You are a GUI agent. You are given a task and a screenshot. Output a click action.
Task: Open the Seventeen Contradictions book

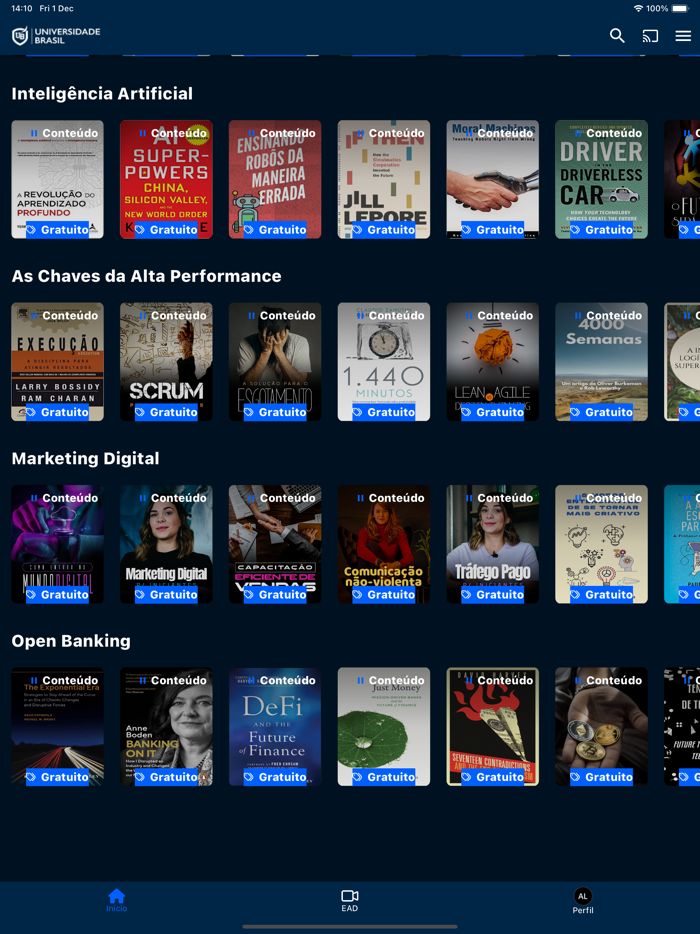click(x=493, y=726)
